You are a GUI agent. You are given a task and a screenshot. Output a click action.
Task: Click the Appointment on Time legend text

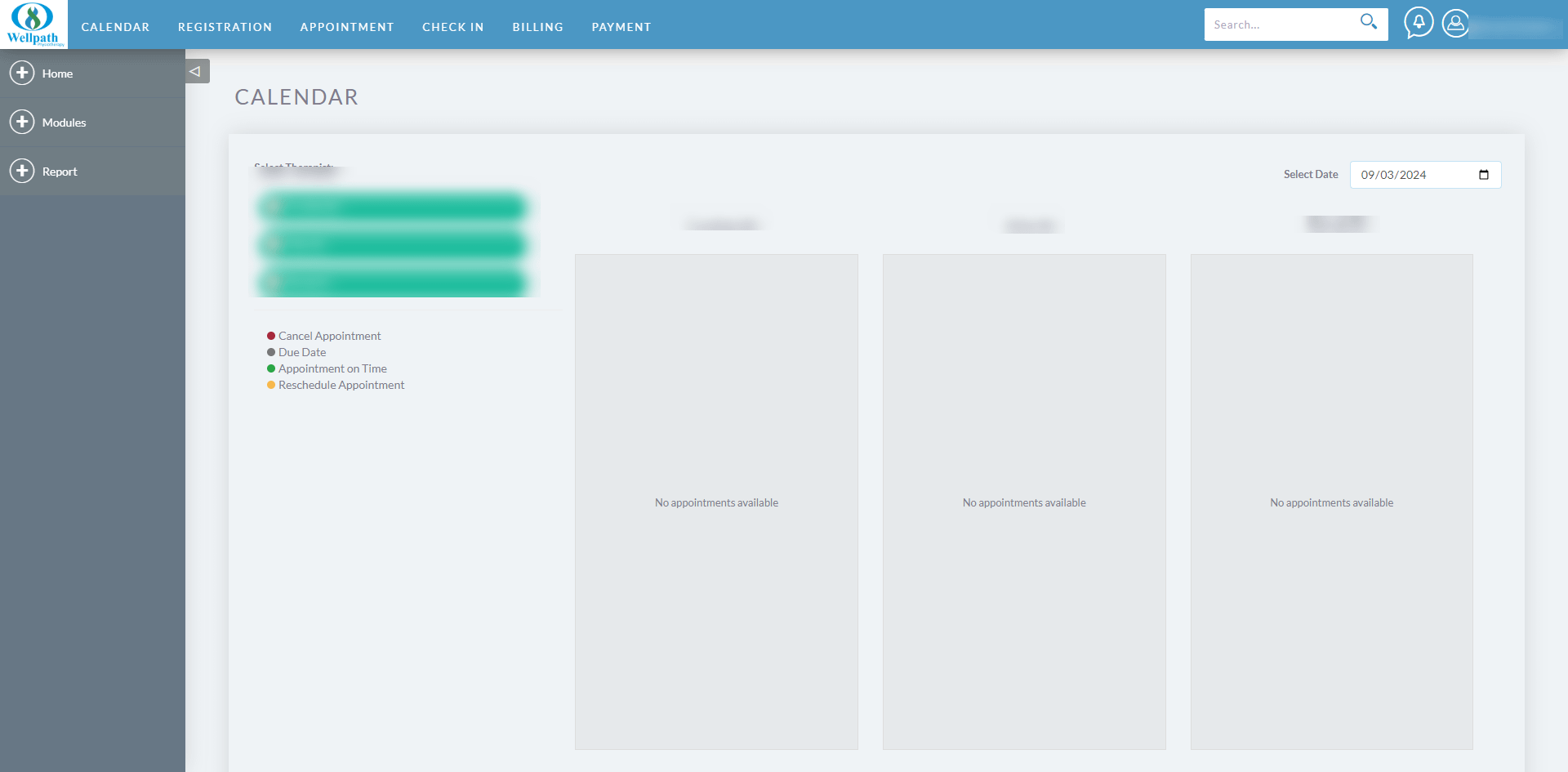(332, 368)
